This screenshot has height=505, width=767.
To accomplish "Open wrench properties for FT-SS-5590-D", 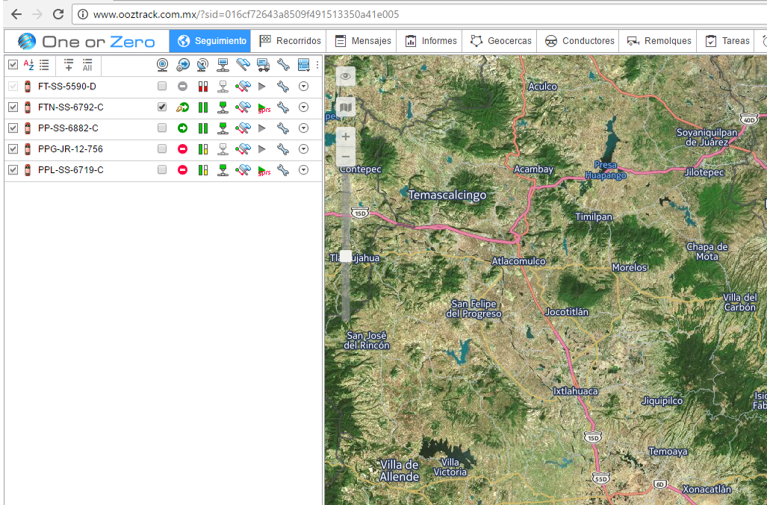I will pyautogui.click(x=283, y=87).
